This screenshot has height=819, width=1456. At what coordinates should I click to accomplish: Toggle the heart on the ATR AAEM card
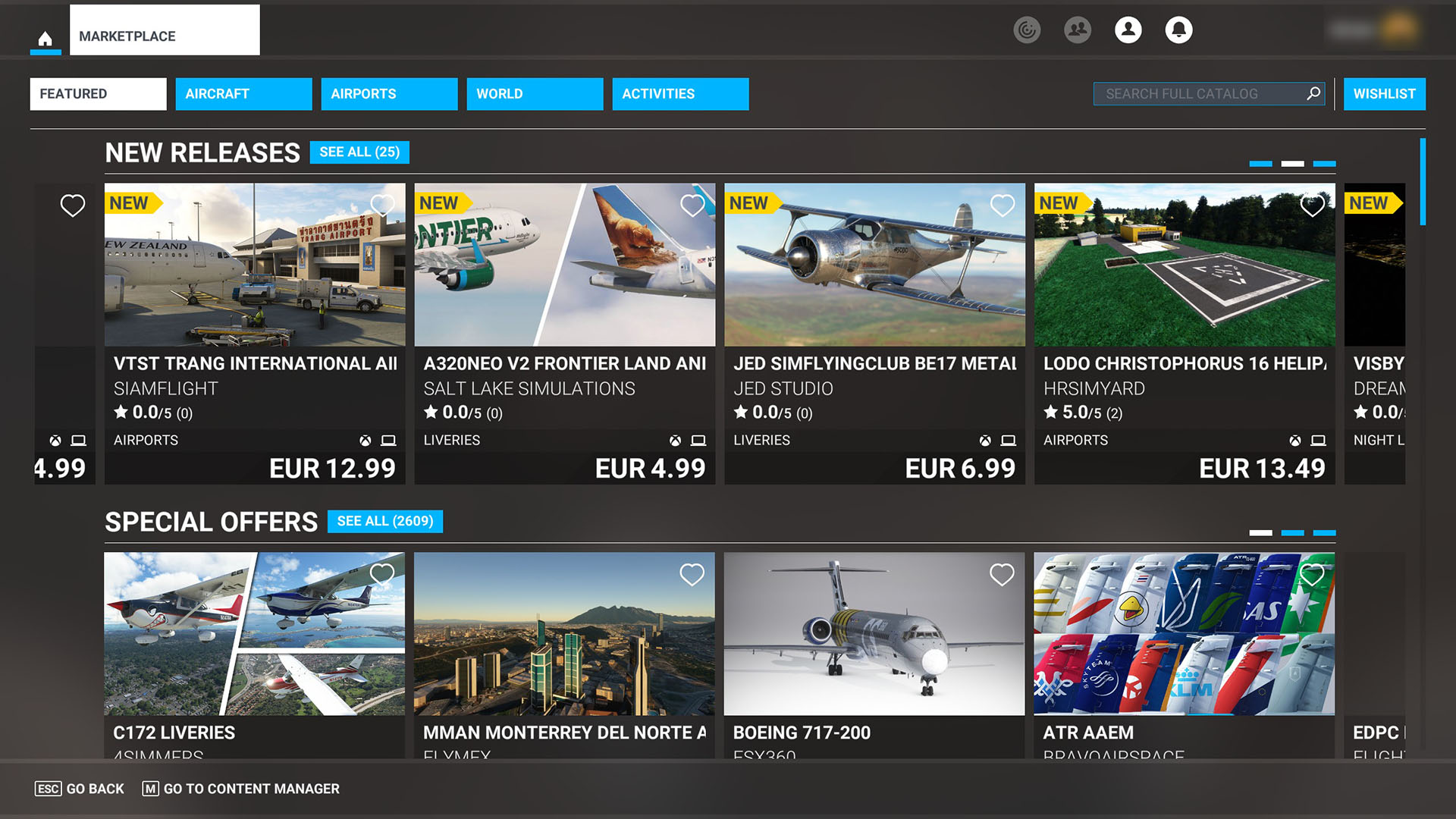pyautogui.click(x=1311, y=576)
